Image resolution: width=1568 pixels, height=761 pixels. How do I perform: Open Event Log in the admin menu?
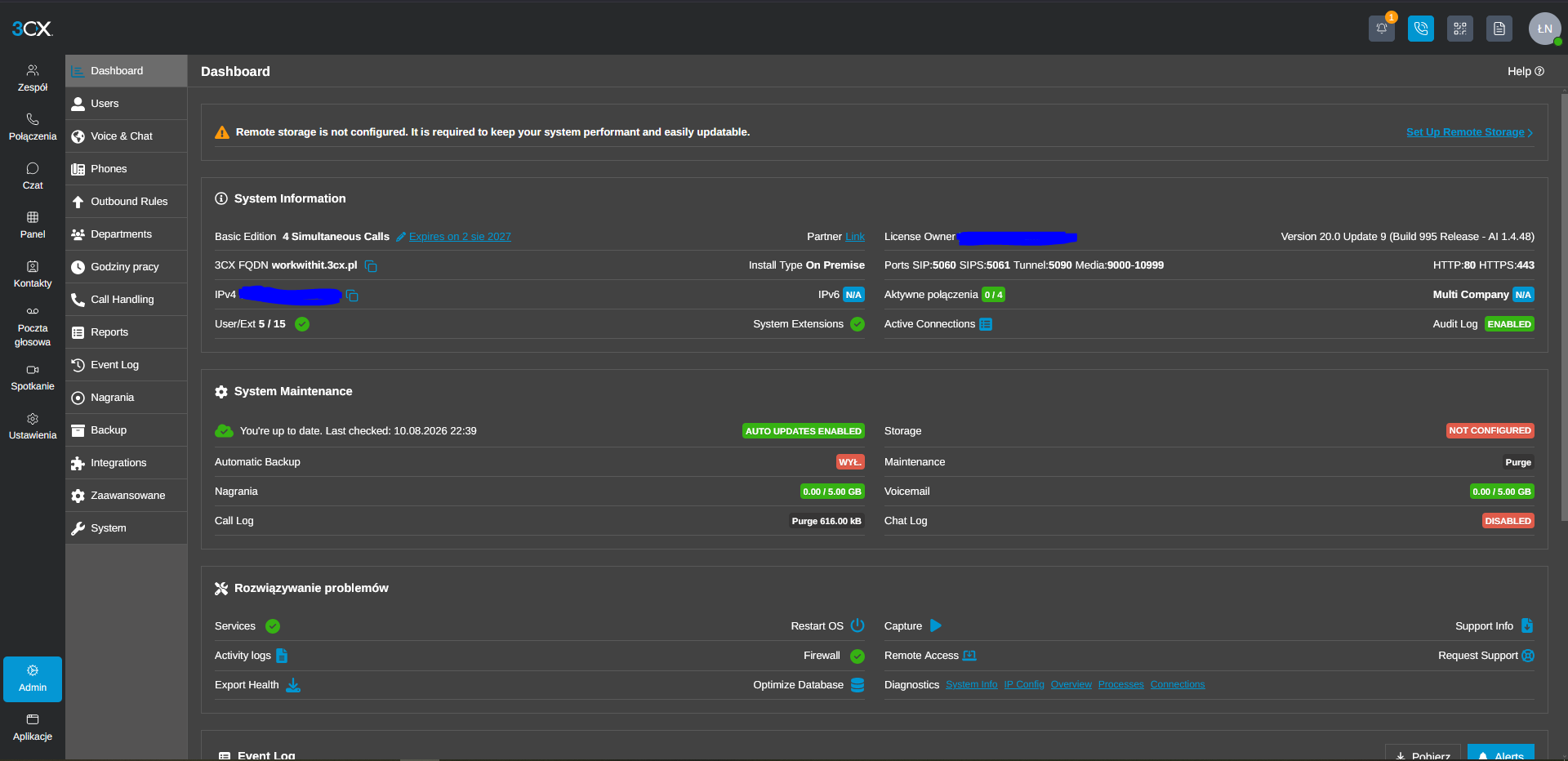[x=127, y=365]
